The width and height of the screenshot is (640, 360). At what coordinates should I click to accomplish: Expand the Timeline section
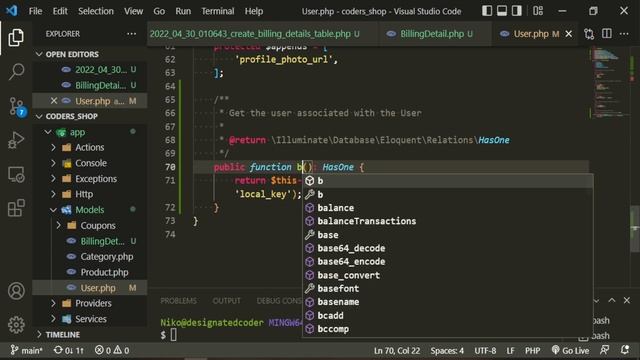pyautogui.click(x=39, y=334)
